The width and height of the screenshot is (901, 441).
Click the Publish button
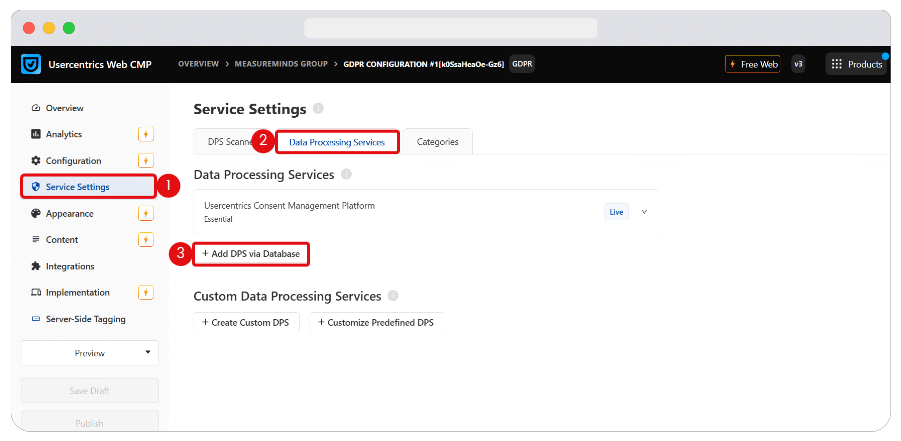click(x=90, y=423)
